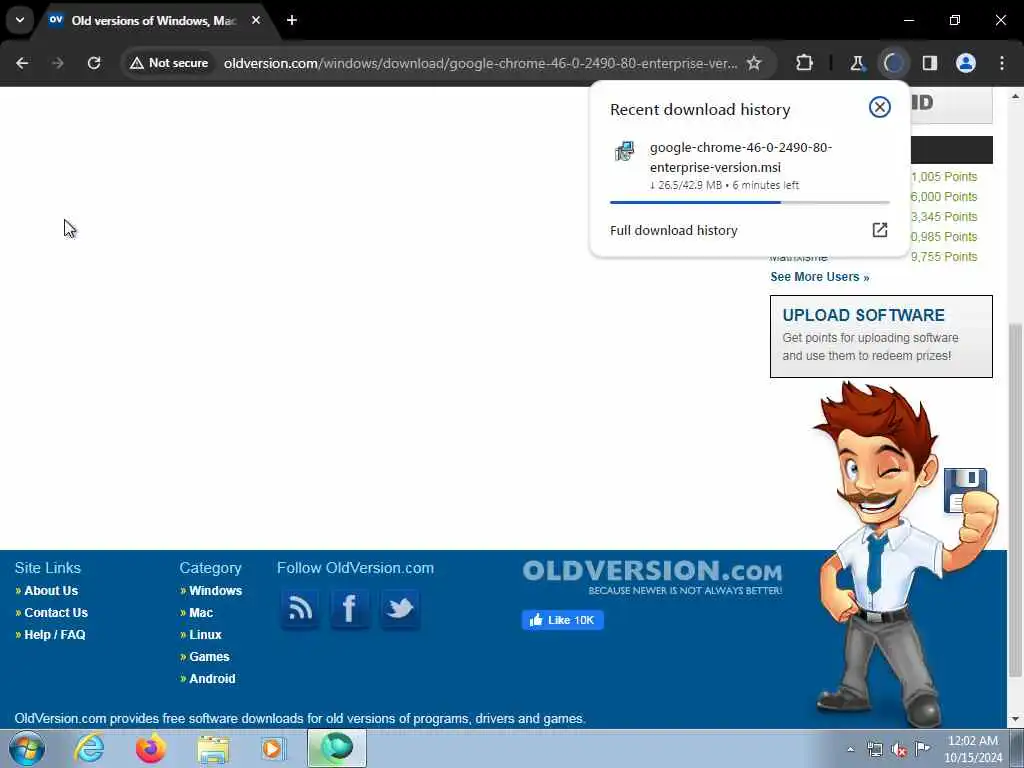
Task: Close the Recent download history popup
Action: 880,107
